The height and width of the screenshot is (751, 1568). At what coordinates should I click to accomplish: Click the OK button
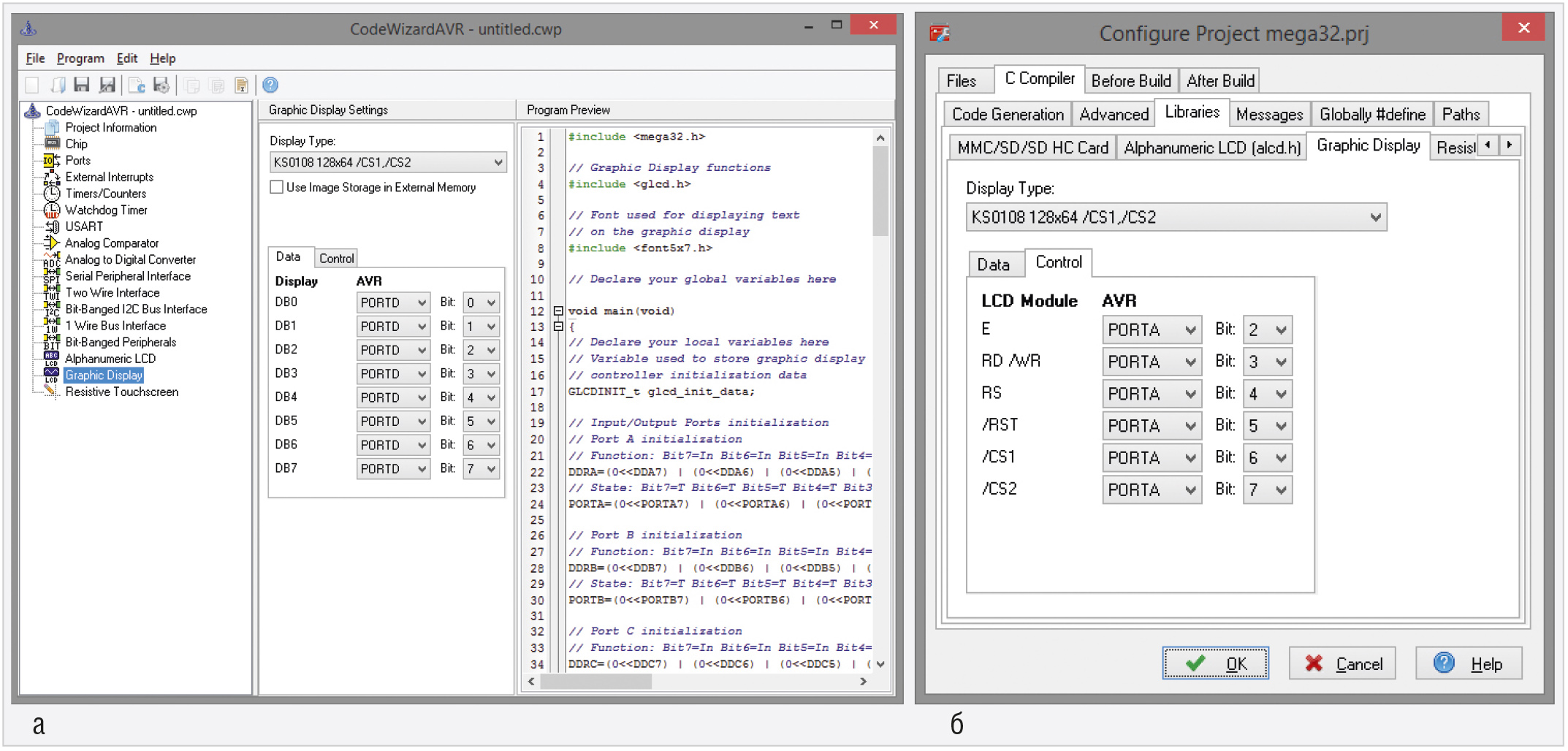[x=1216, y=663]
